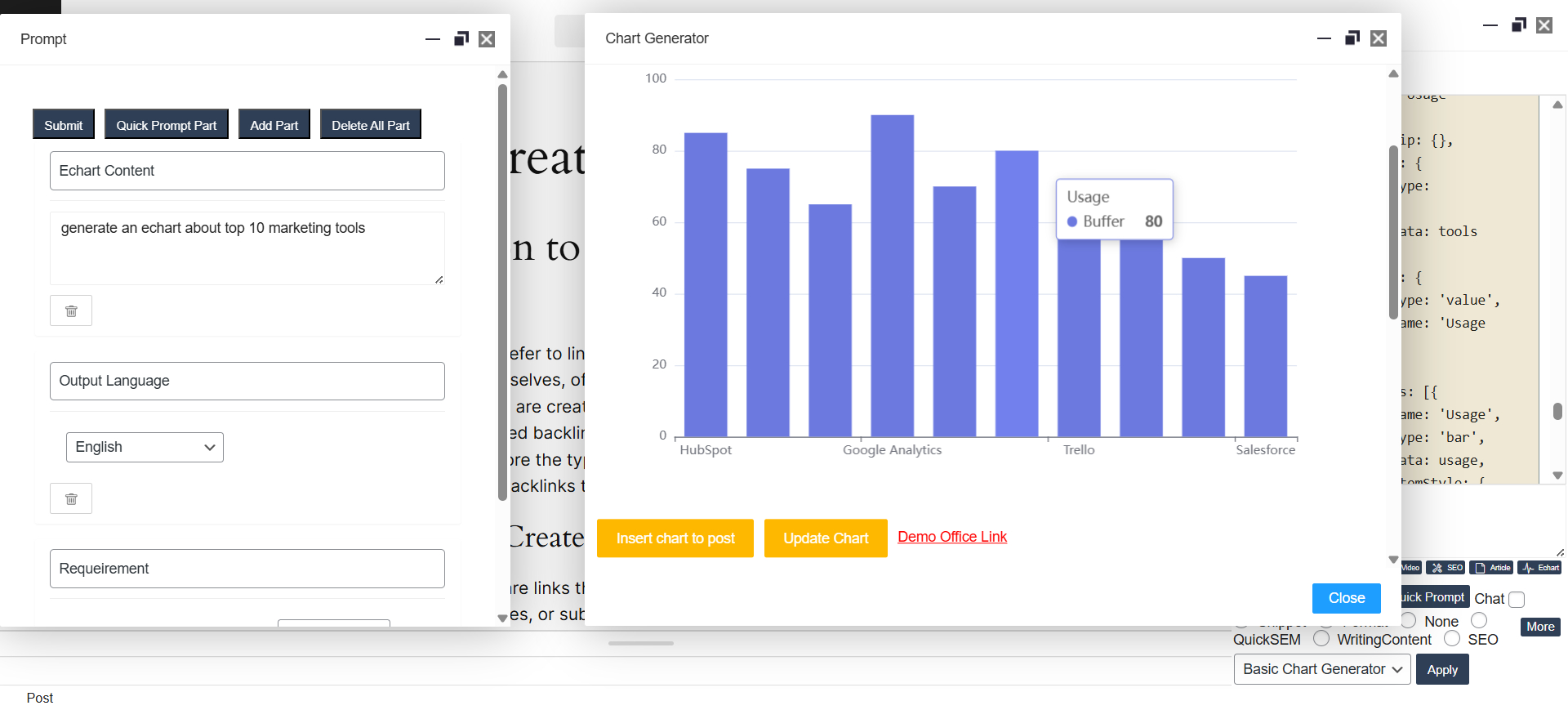Click into the echart prompt textarea
Viewport: 1568px width, 710px height.
point(247,248)
